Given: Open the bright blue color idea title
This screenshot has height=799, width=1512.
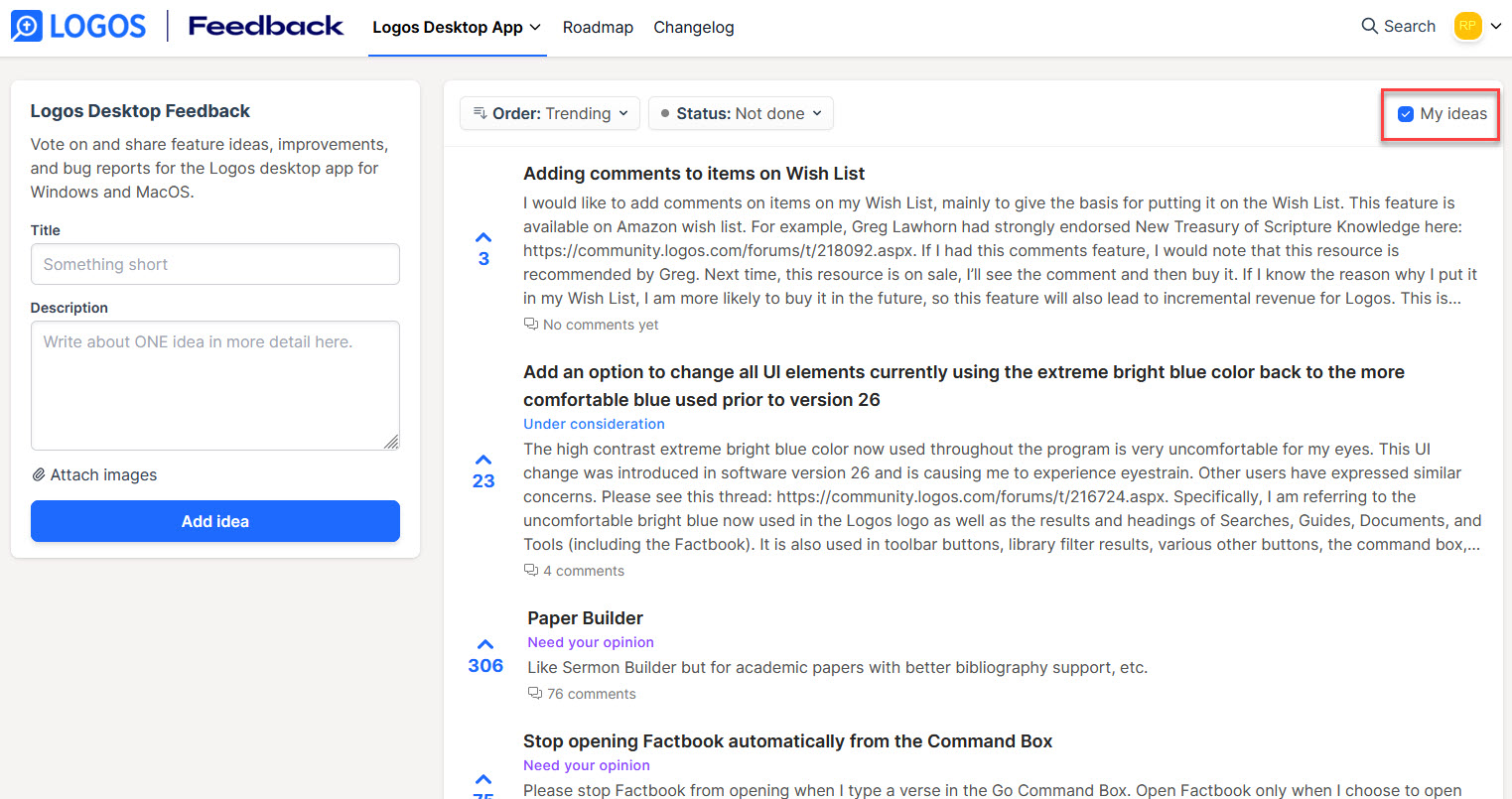Looking at the screenshot, I should (x=964, y=386).
